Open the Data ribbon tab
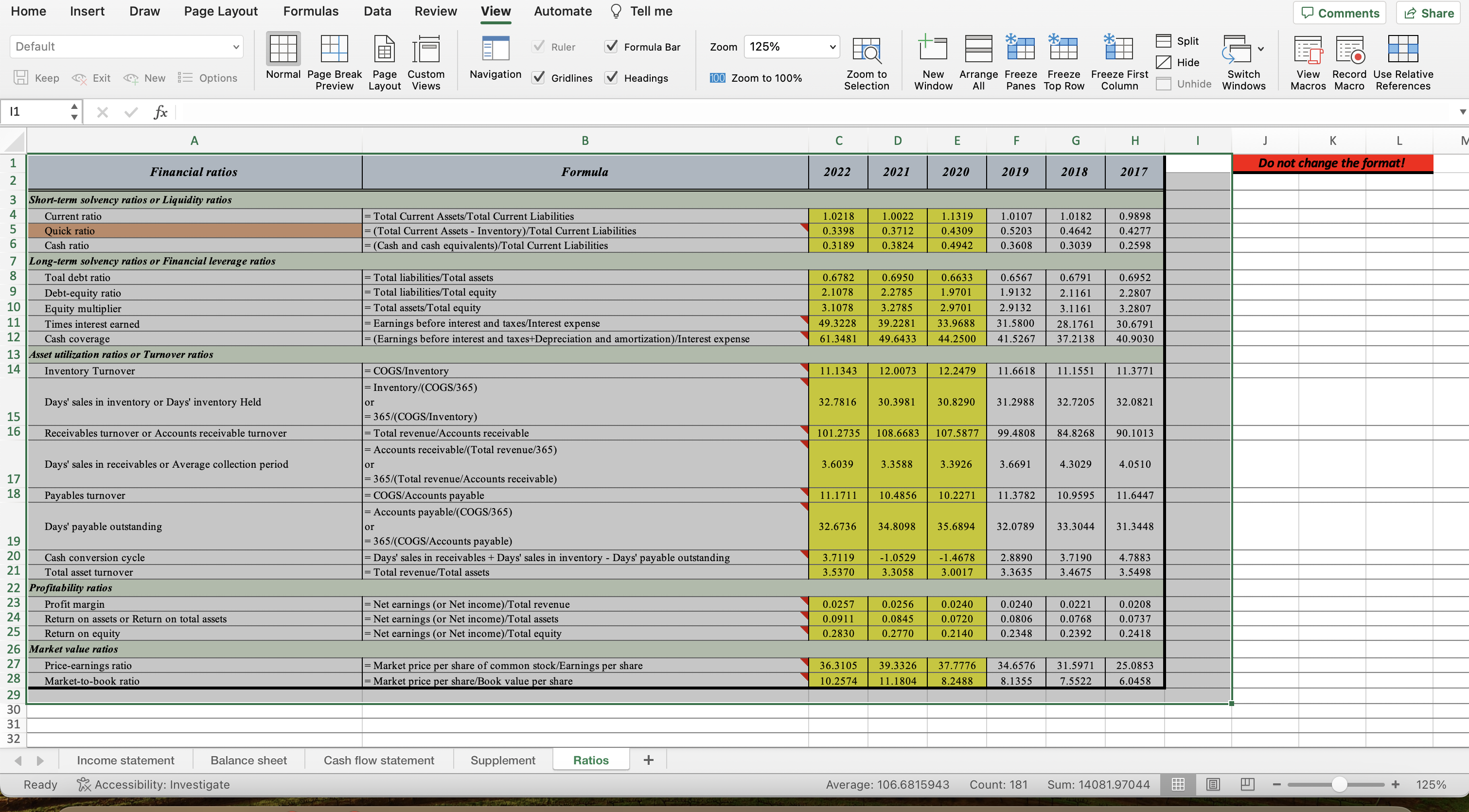The image size is (1469, 812). tap(377, 11)
